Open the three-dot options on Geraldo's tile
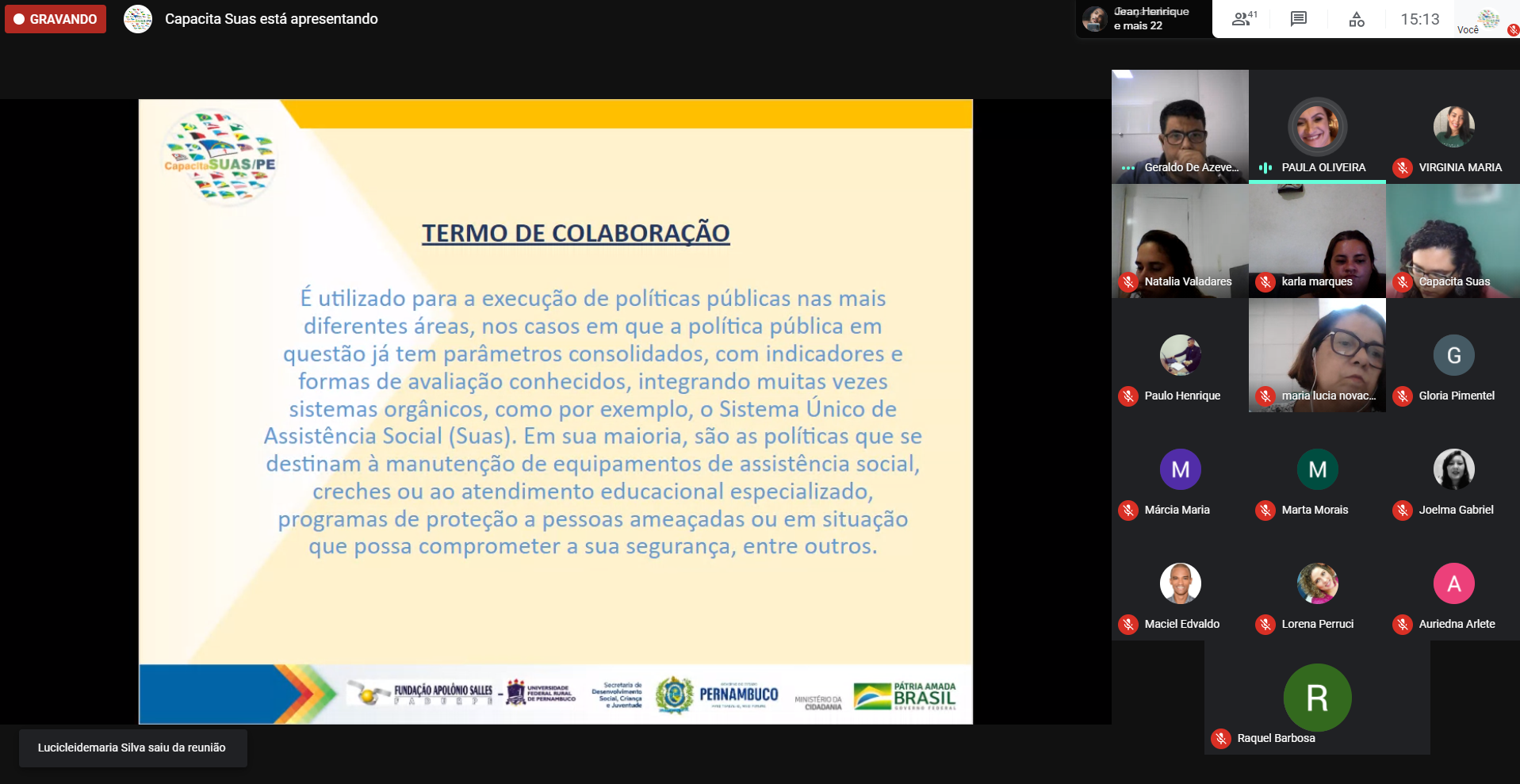The image size is (1520, 784). click(x=1128, y=168)
